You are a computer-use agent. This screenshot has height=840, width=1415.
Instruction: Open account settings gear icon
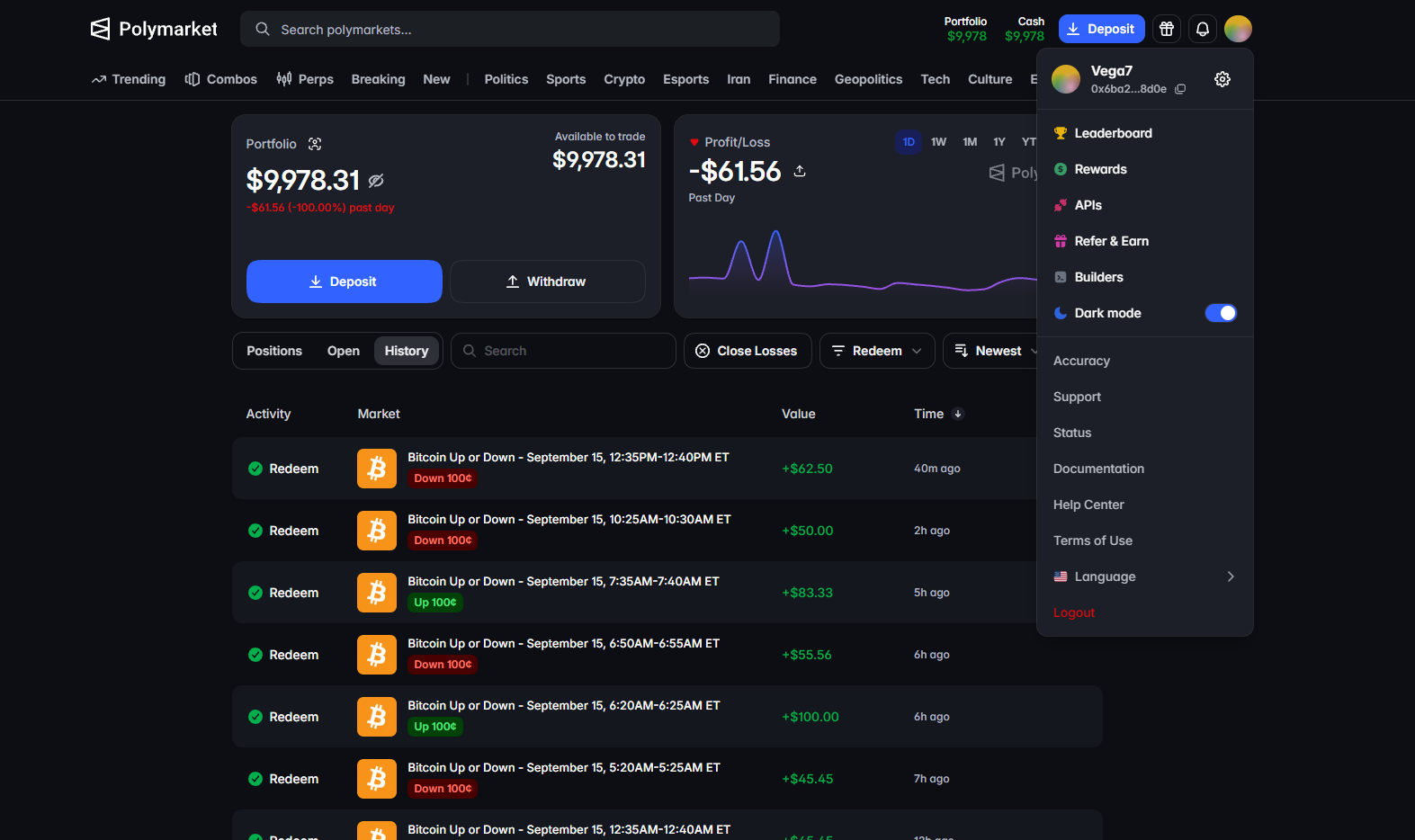(1222, 79)
